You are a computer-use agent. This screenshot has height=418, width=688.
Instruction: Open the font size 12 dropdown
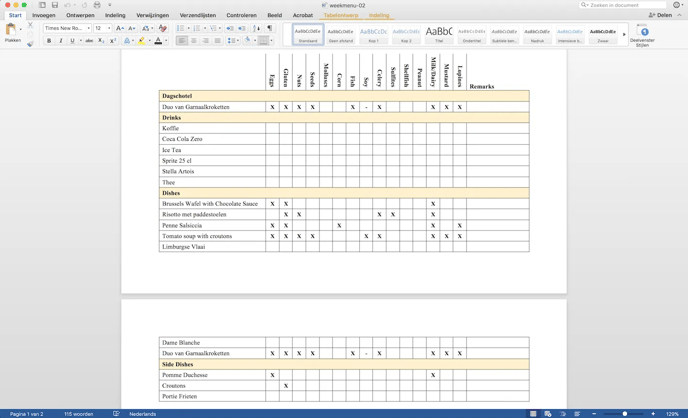[x=102, y=28]
